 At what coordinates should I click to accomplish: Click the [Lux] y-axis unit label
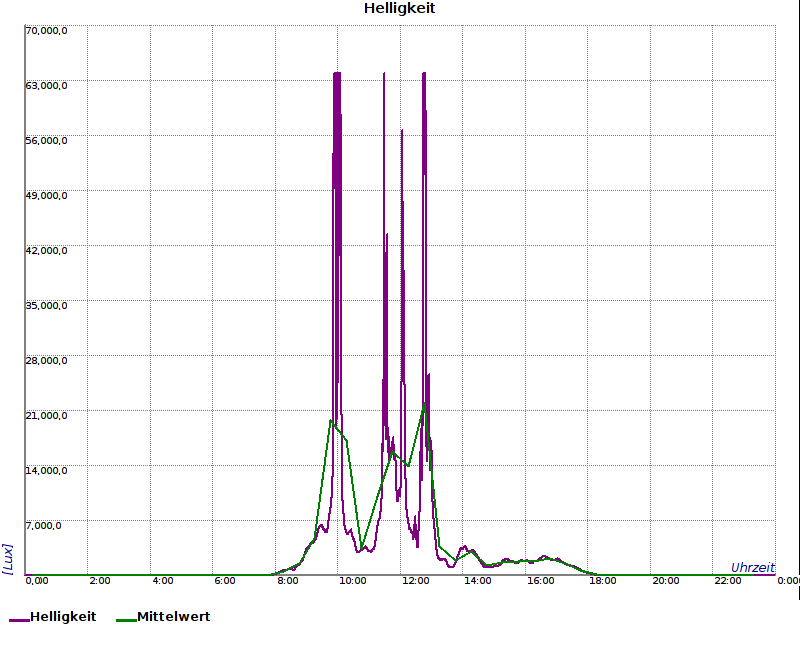click(x=8, y=558)
